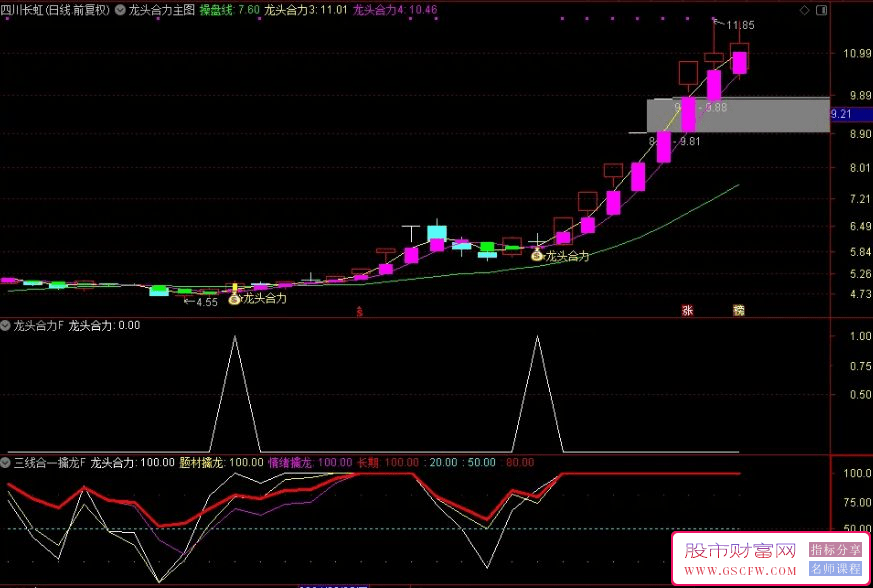Select the 龙头合力3: 11.01 label
Screen dimensions: 873x588
pyautogui.click(x=306, y=9)
